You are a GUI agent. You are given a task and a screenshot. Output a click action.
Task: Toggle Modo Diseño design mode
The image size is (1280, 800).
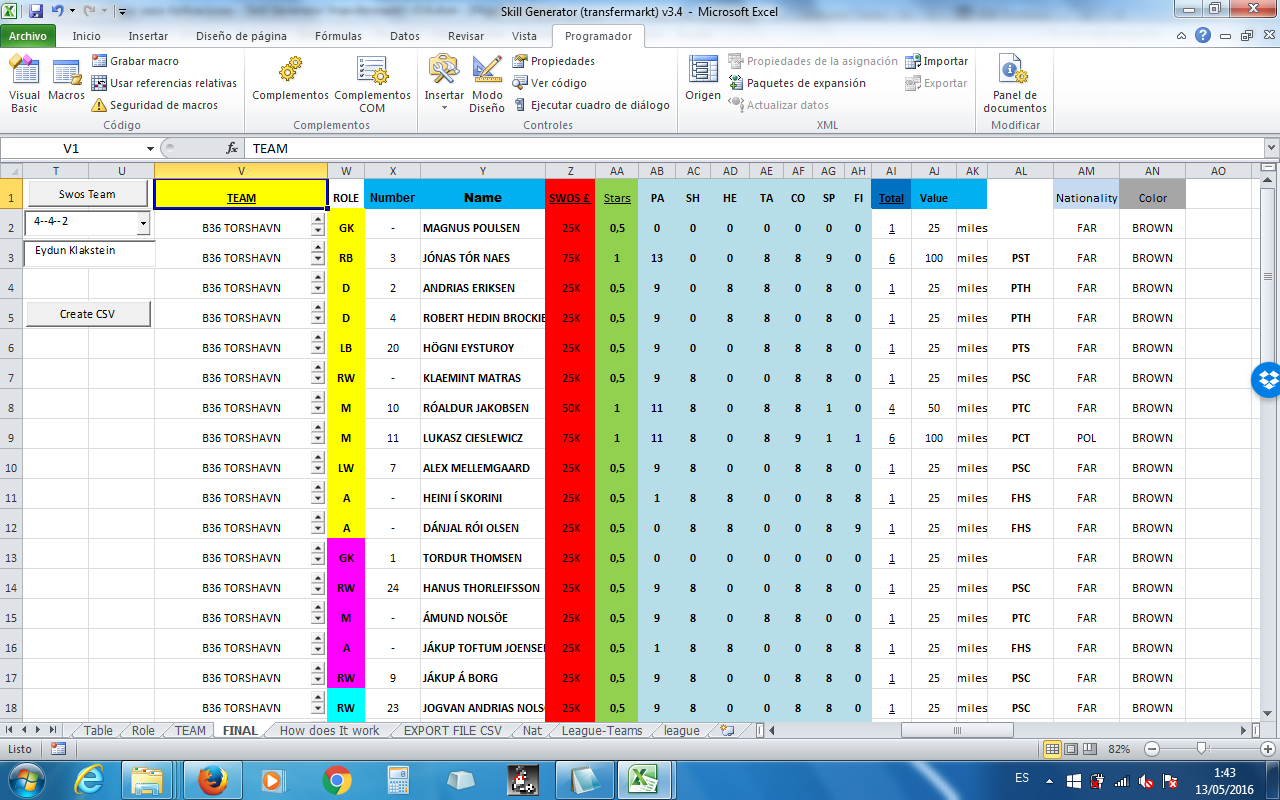[487, 83]
